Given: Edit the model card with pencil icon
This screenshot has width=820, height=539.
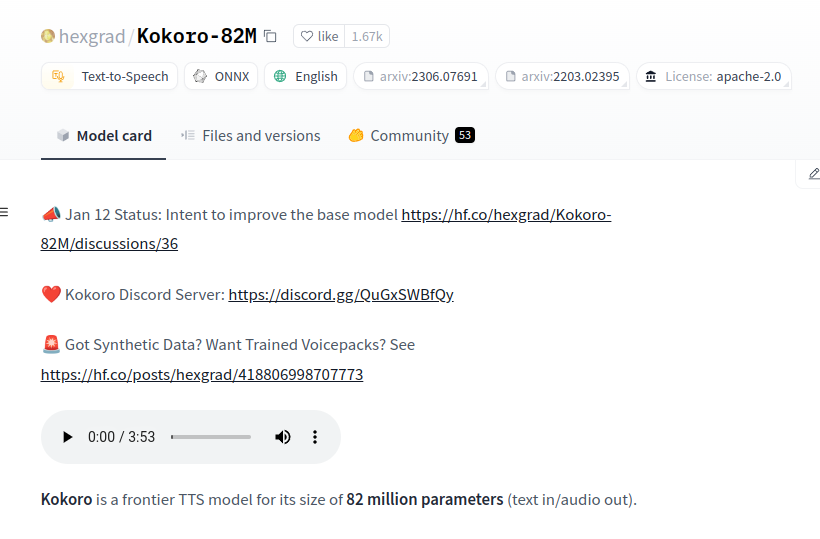Looking at the screenshot, I should tap(813, 174).
